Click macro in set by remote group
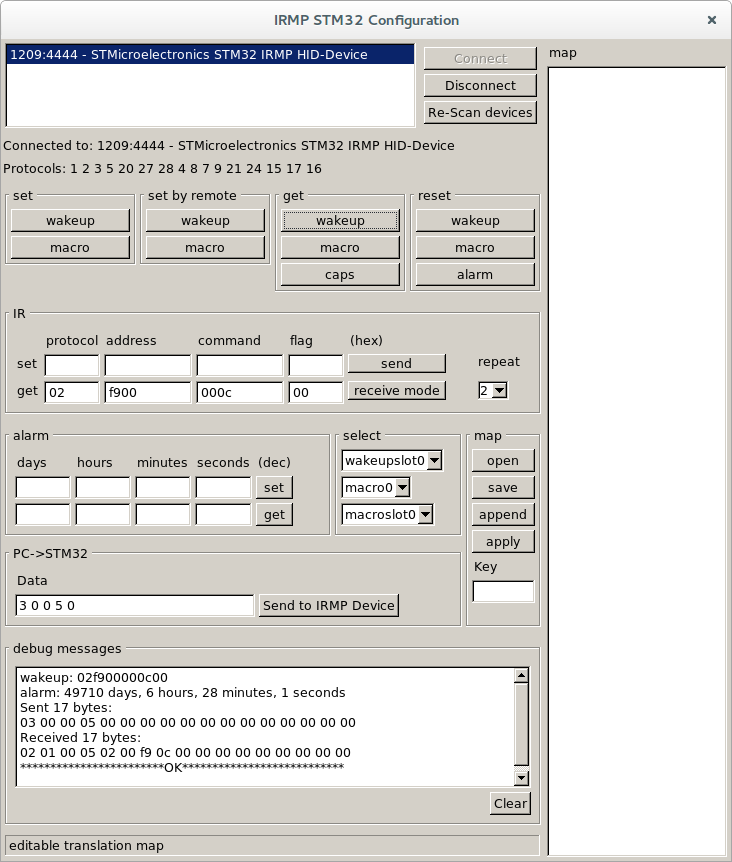The image size is (732, 862). [205, 247]
